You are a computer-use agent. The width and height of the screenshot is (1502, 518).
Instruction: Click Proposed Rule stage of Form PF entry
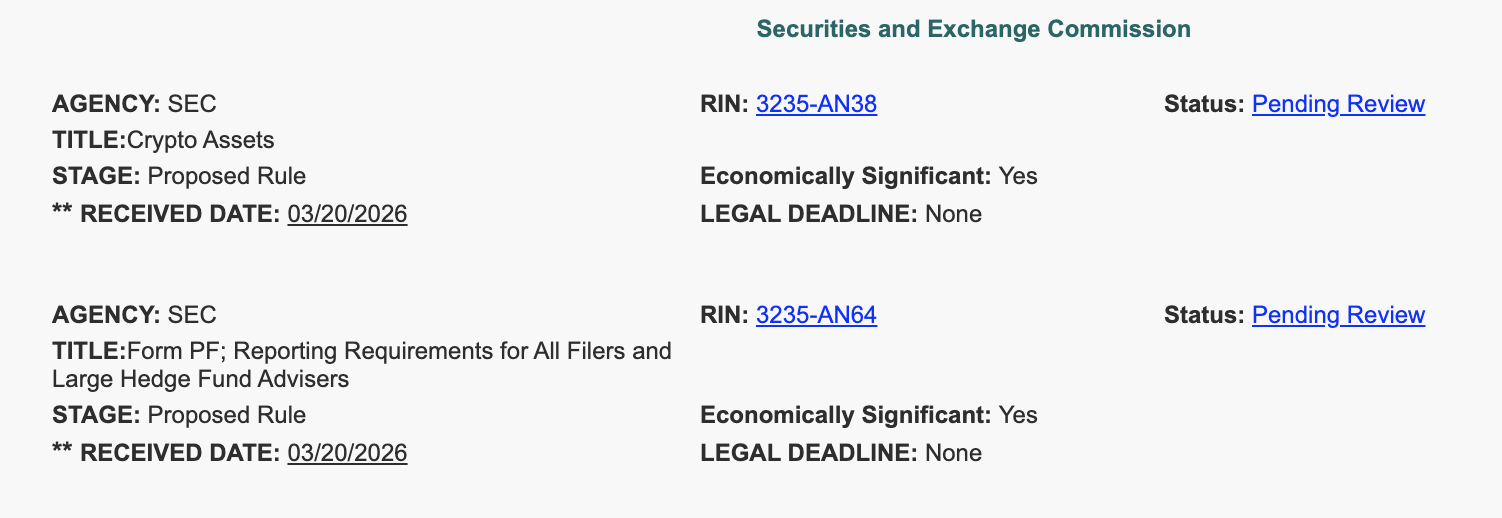[x=226, y=415]
